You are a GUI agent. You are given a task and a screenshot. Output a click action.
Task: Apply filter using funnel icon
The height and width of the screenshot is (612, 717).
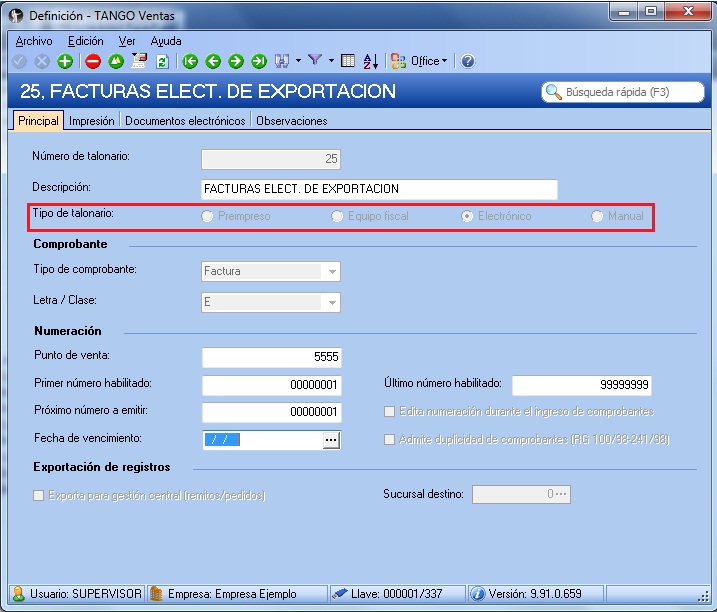(315, 60)
